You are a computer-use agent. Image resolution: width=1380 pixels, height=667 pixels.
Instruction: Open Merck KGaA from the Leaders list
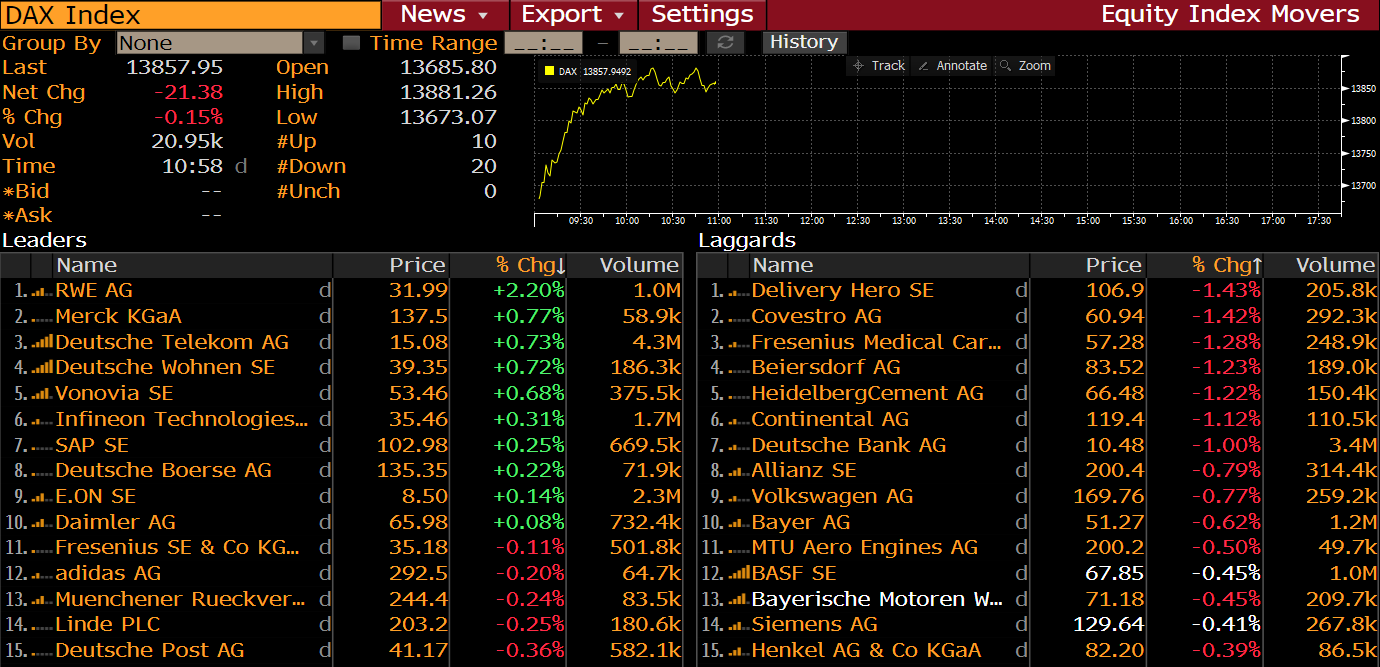point(118,316)
